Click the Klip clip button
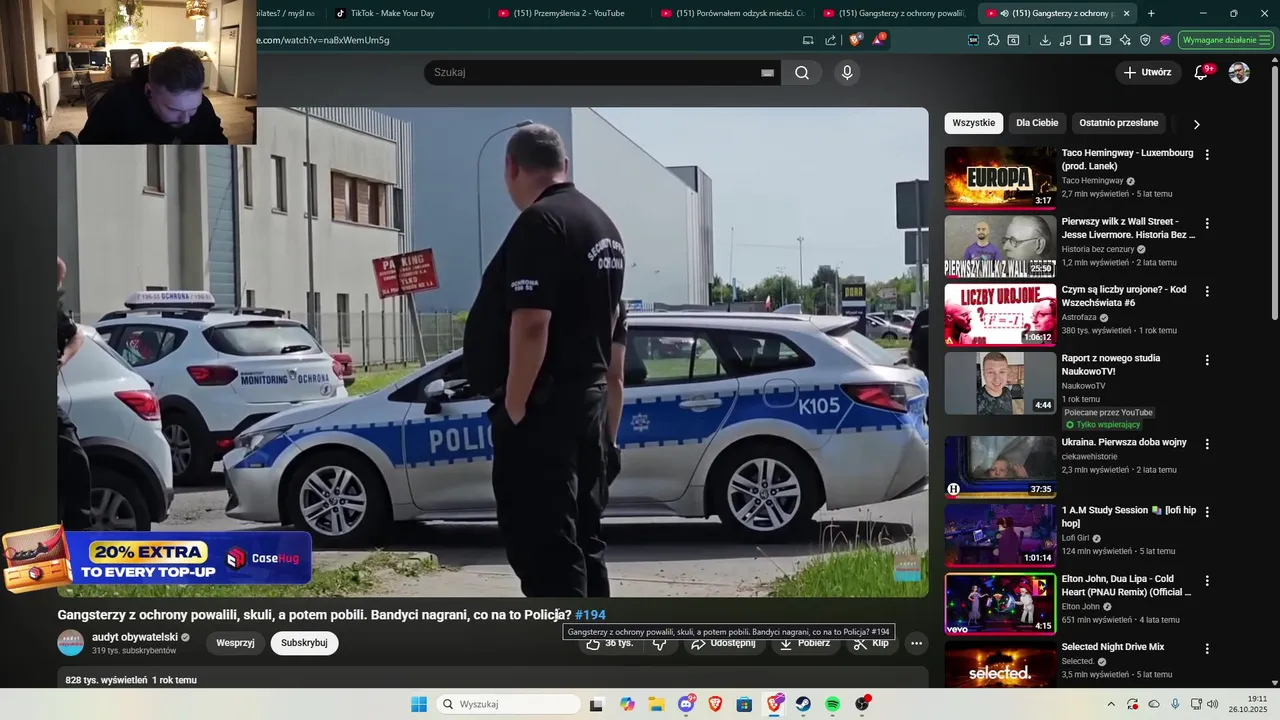1280x720 pixels. pyautogui.click(x=871, y=643)
